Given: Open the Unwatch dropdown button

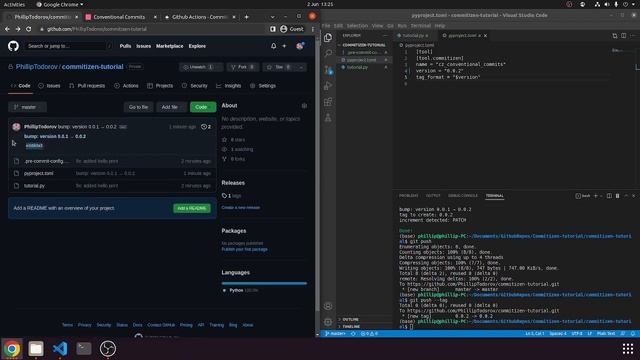Looking at the screenshot, I should tap(201, 67).
